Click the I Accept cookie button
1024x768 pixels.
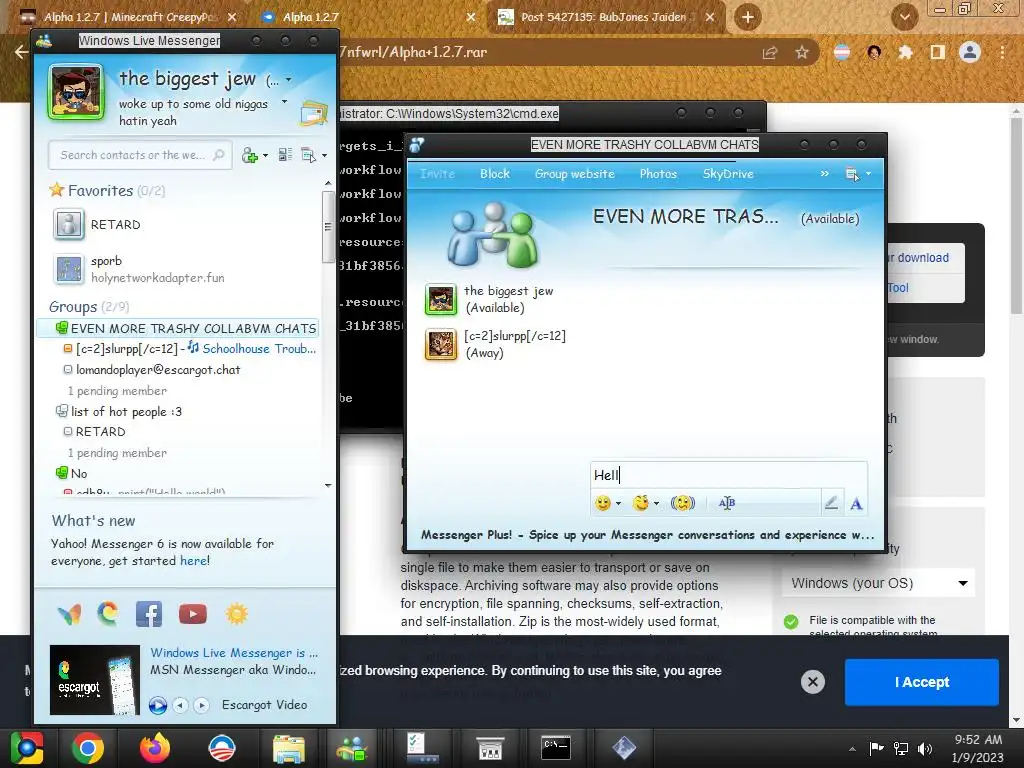921,682
